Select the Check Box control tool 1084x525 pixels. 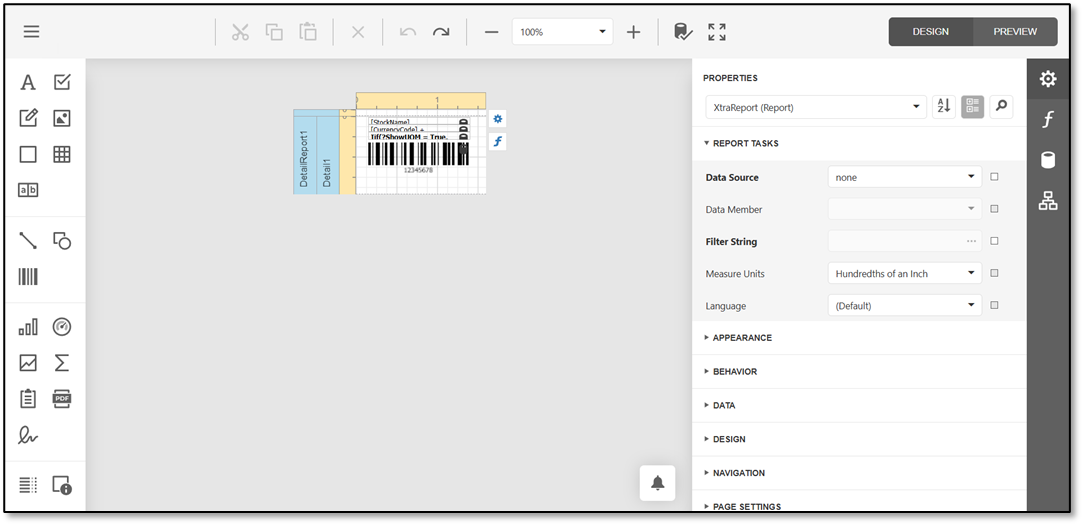(62, 82)
